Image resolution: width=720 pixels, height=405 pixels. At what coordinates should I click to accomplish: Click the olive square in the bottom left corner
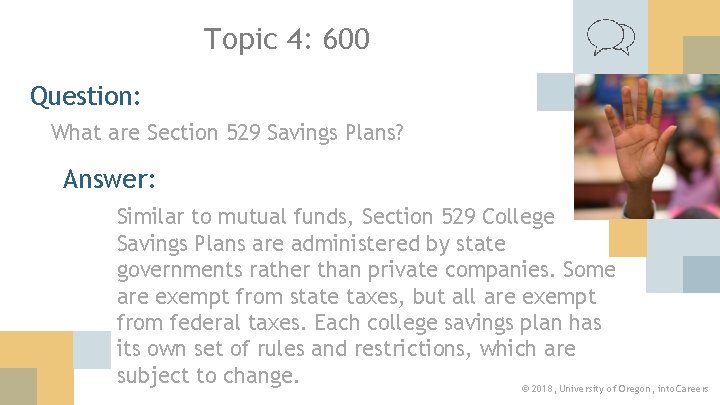point(18,387)
